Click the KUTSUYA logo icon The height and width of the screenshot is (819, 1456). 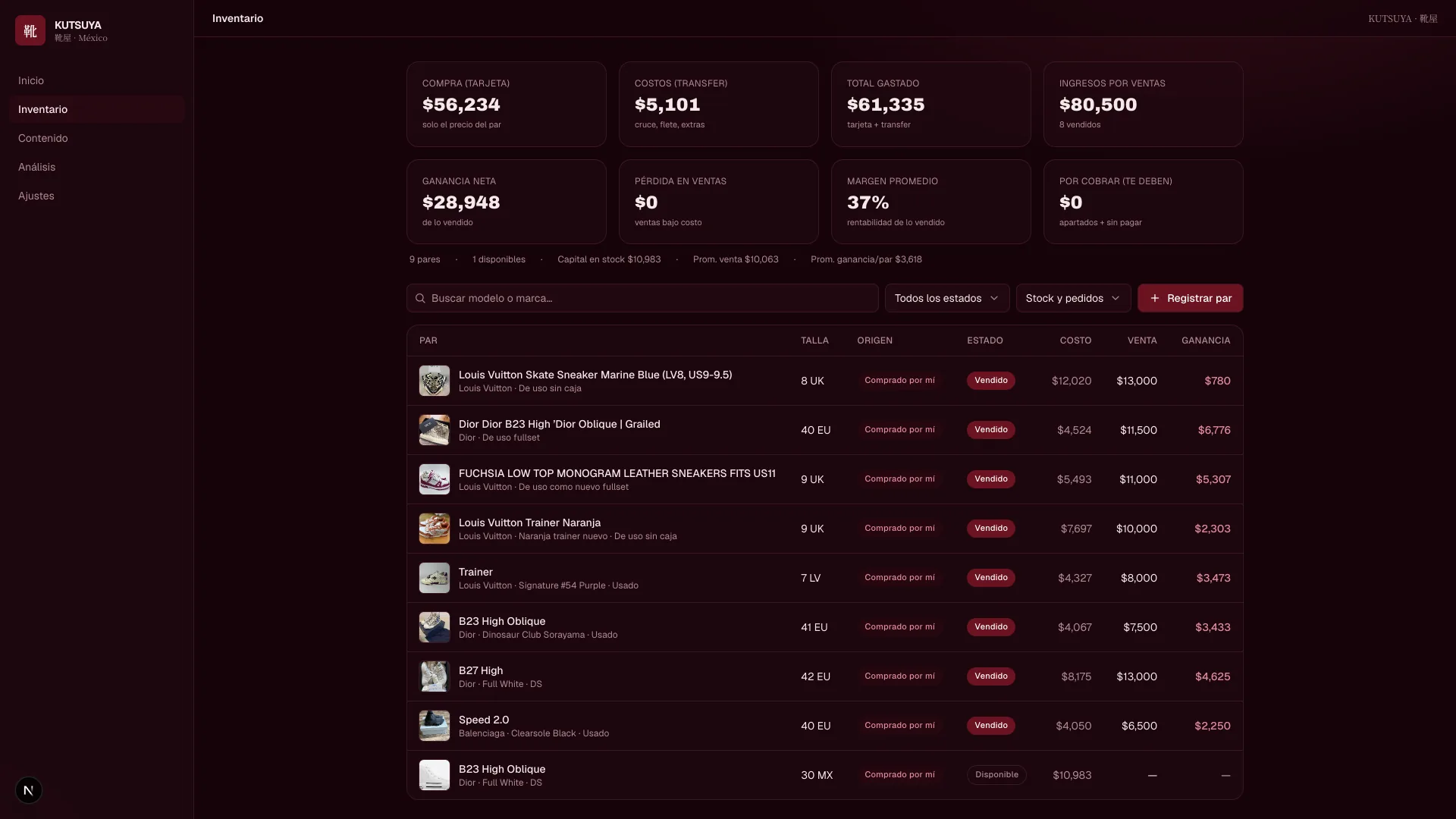[x=30, y=30]
